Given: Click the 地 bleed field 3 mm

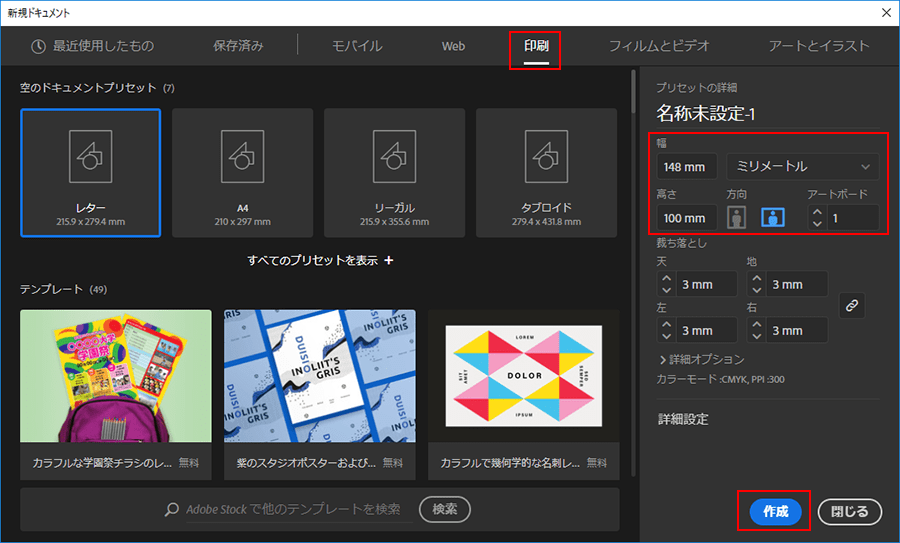Looking at the screenshot, I should point(797,285).
